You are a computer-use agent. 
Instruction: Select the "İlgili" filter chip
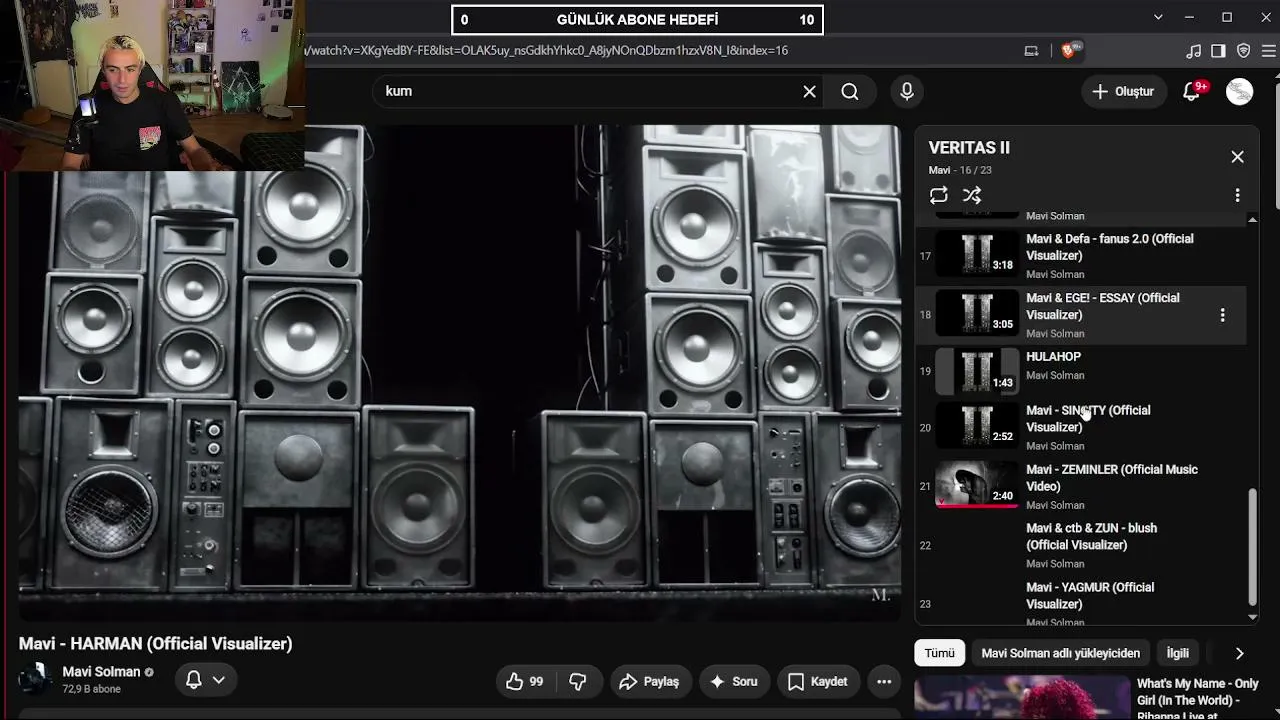click(x=1178, y=653)
